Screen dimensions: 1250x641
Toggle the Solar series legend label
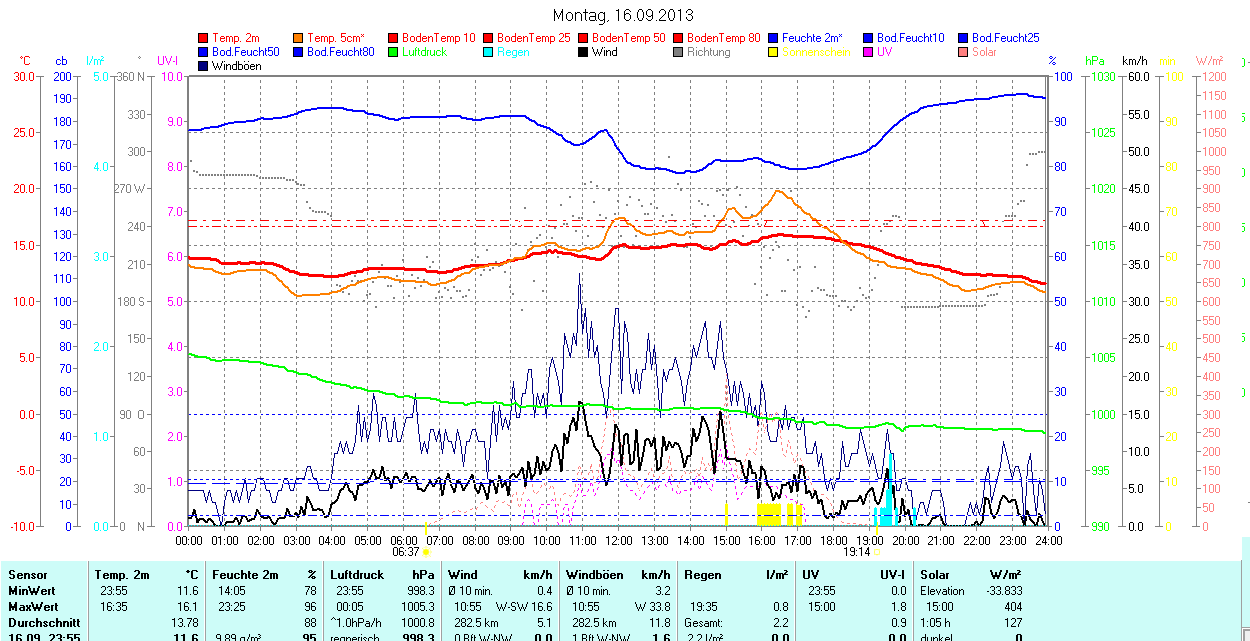pos(984,52)
